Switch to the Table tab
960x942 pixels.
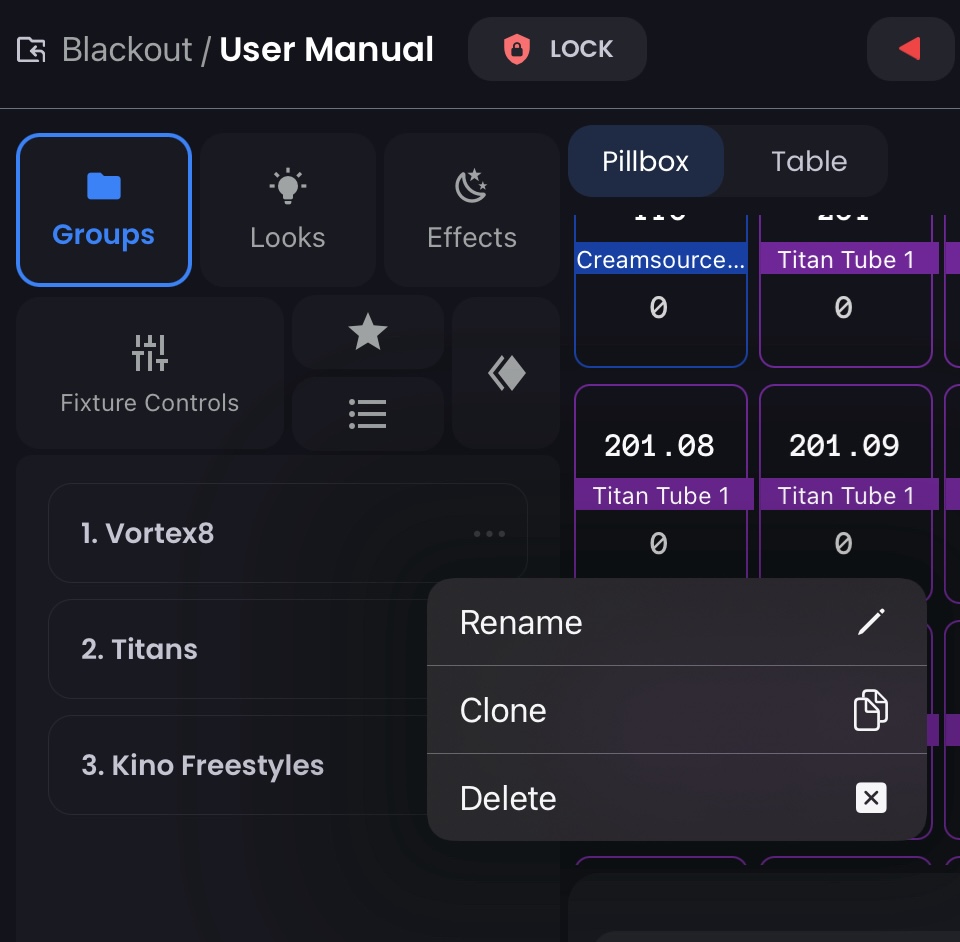click(809, 160)
